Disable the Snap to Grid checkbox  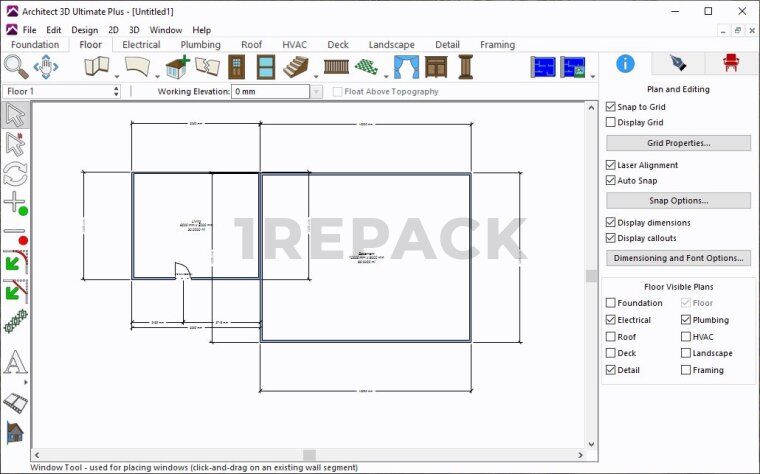(611, 106)
